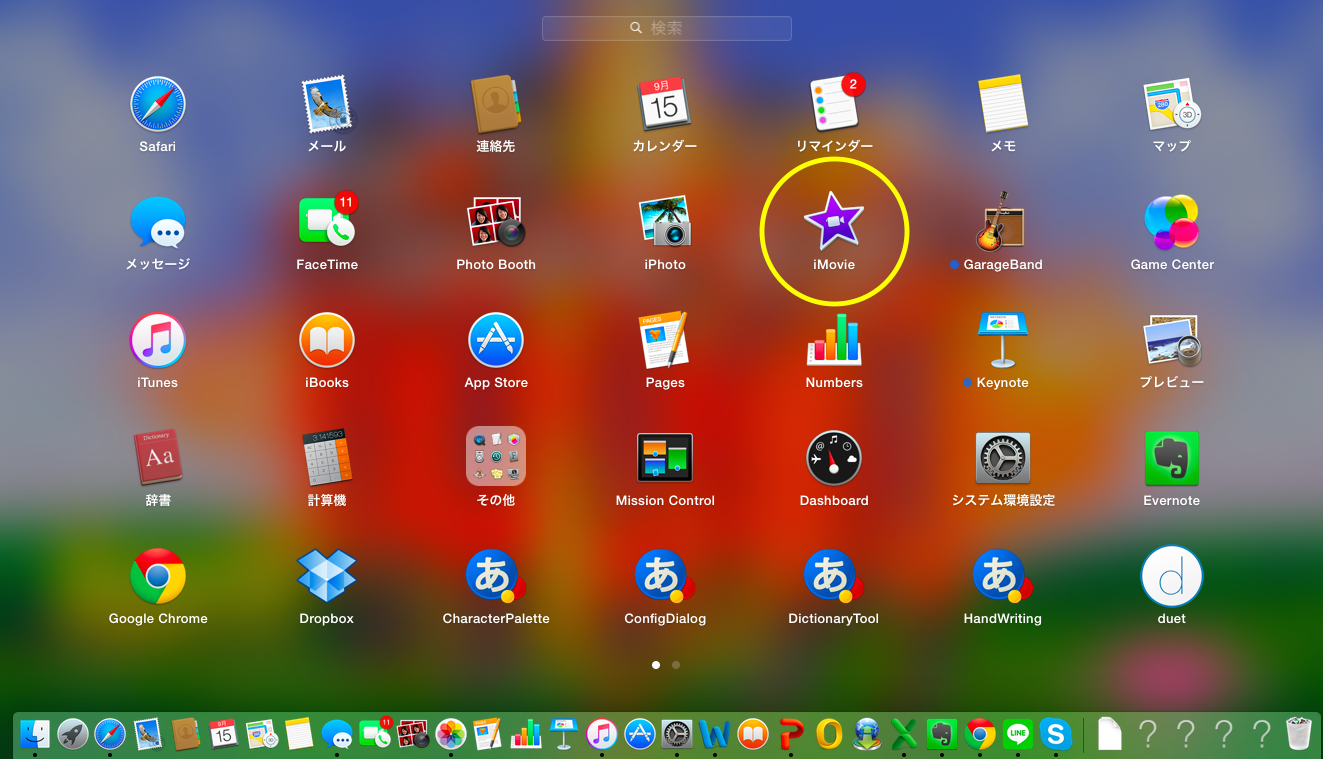Open iBooks in the Launchpad grid
This screenshot has width=1323, height=759.
(x=327, y=340)
